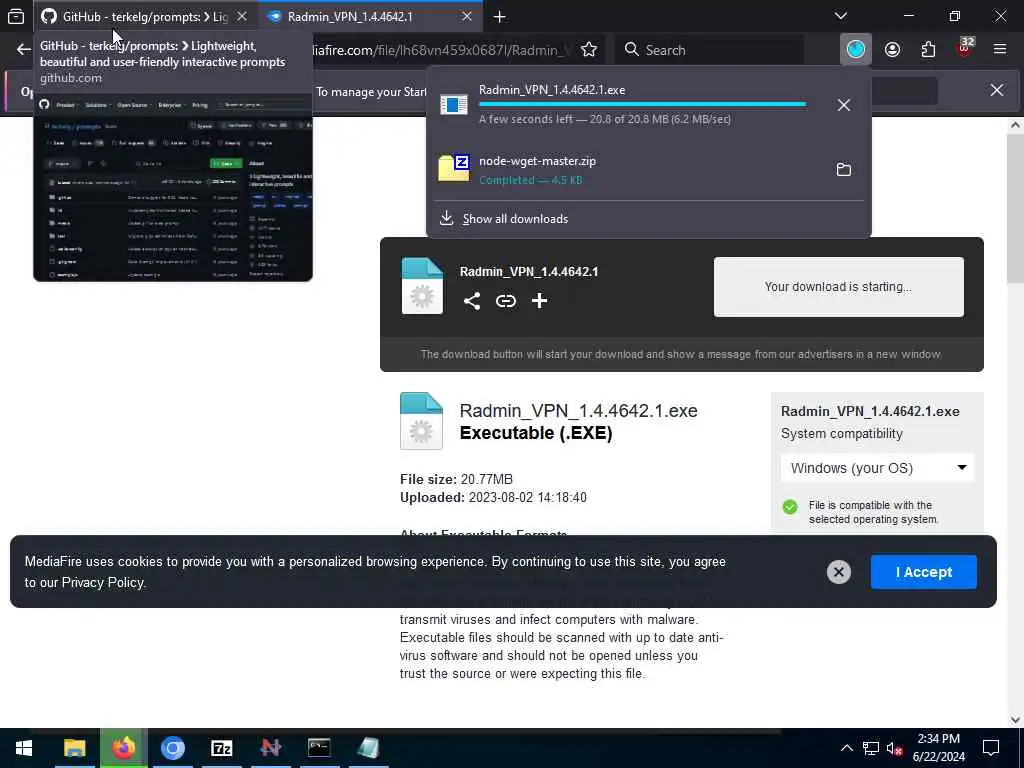This screenshot has height=768, width=1024.
Task: Open the Extensions puzzle icon
Action: [x=928, y=50]
